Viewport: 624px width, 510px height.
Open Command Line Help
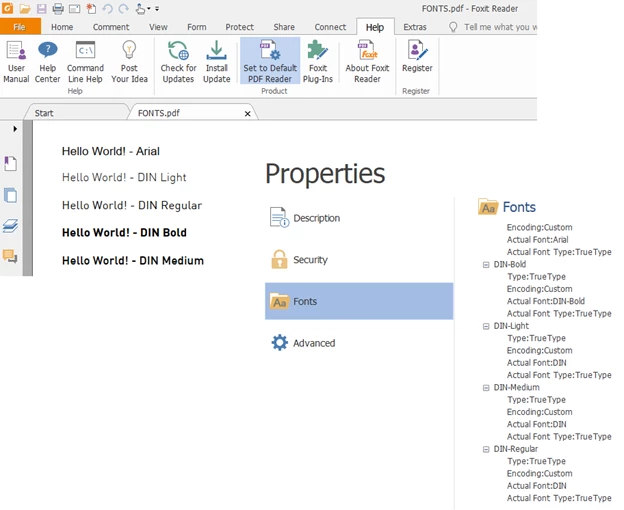pyautogui.click(x=85, y=62)
